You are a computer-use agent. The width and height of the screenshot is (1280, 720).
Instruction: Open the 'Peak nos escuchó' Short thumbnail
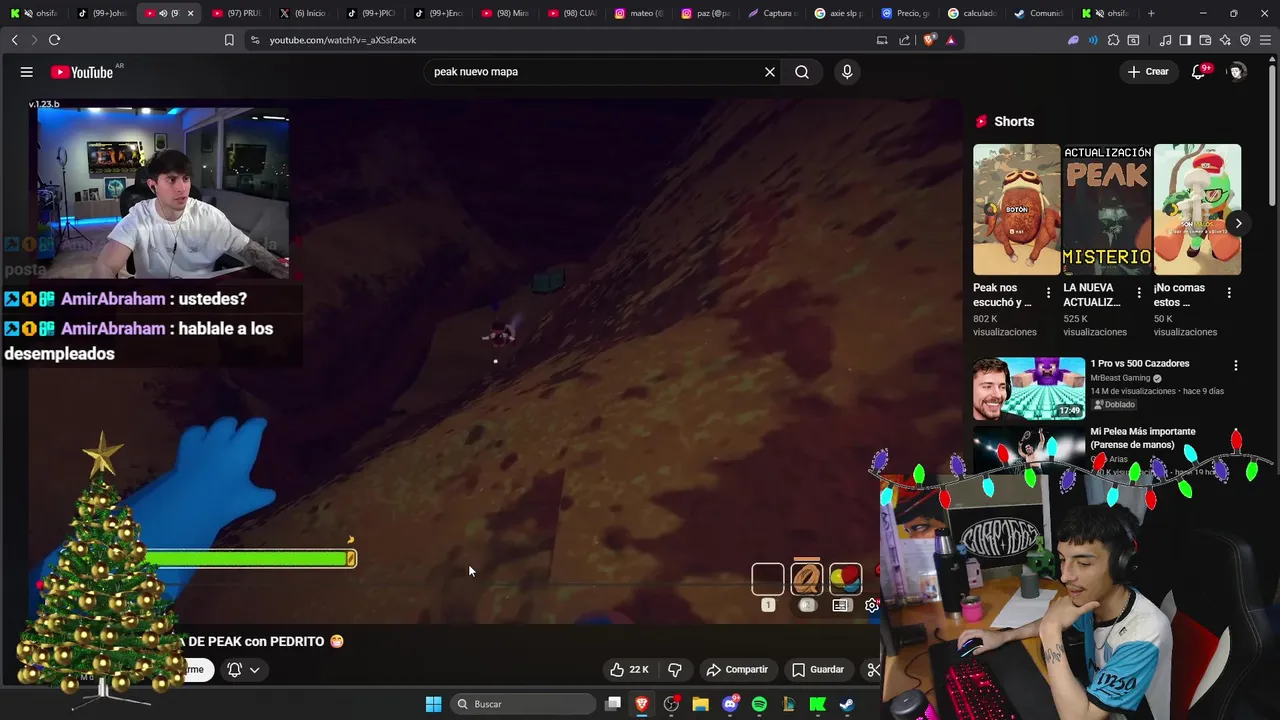click(1017, 209)
